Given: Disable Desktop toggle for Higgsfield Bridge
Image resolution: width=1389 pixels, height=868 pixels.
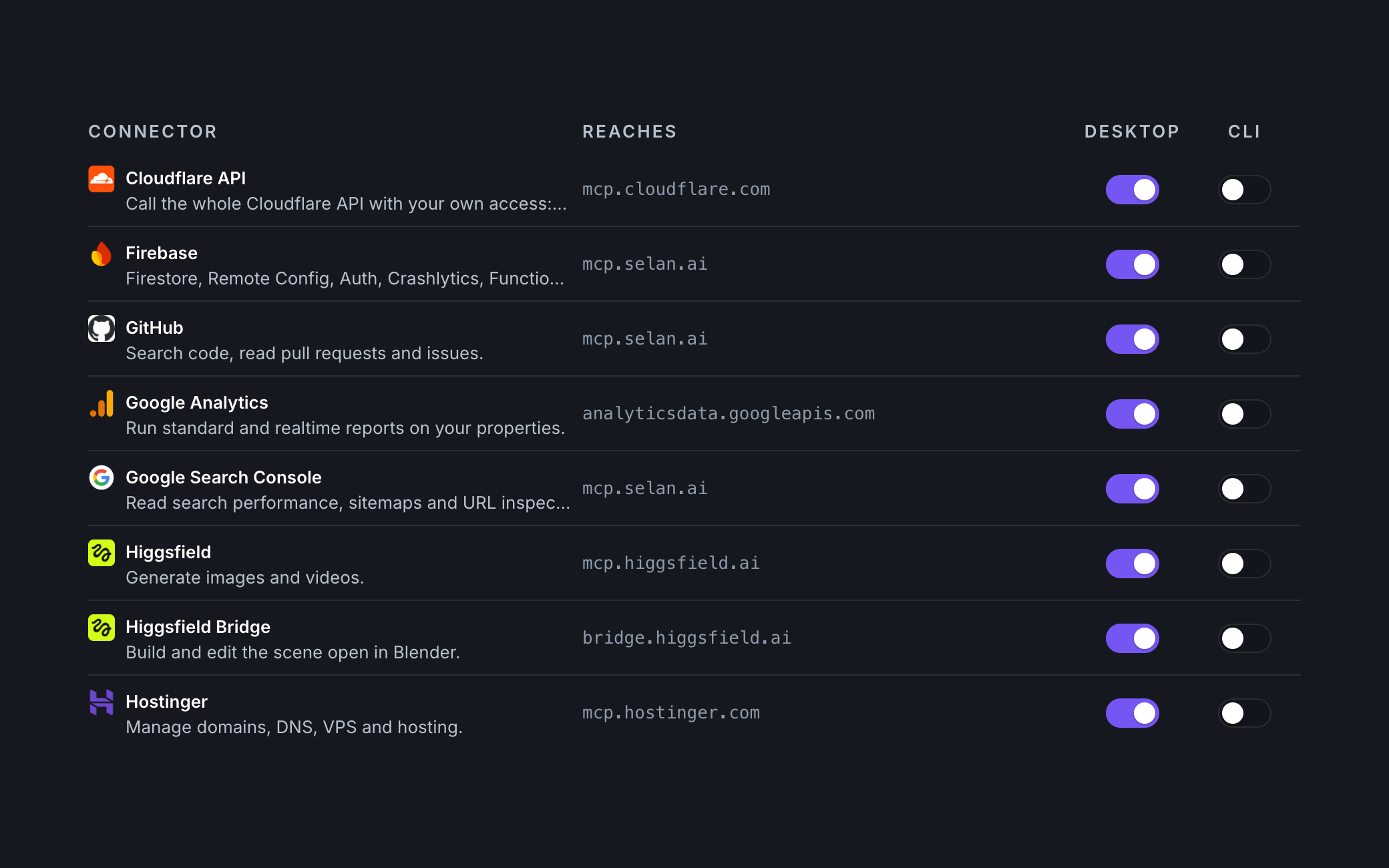Looking at the screenshot, I should pos(1133,638).
